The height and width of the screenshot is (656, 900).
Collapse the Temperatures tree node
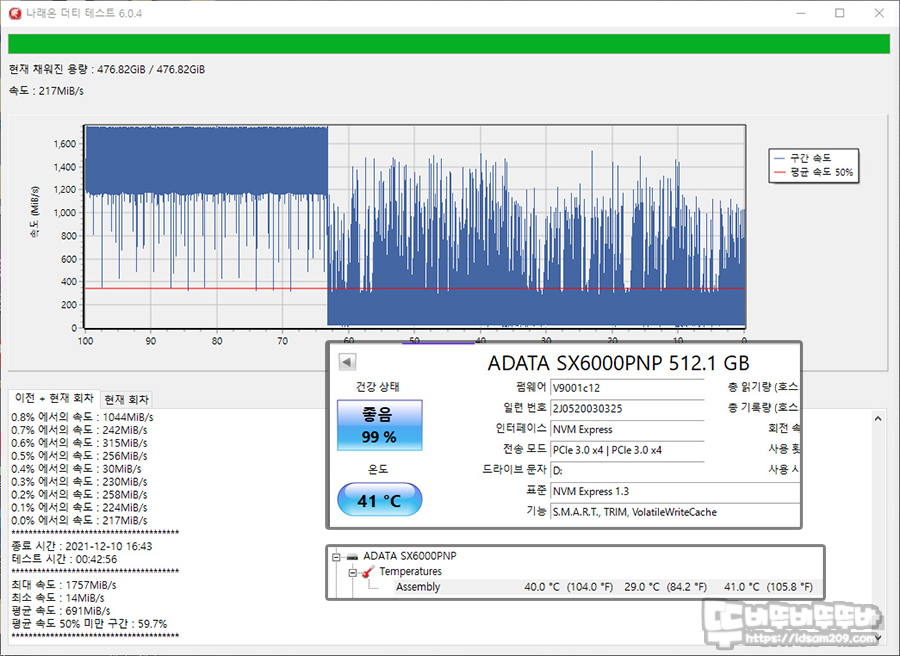coord(352,572)
